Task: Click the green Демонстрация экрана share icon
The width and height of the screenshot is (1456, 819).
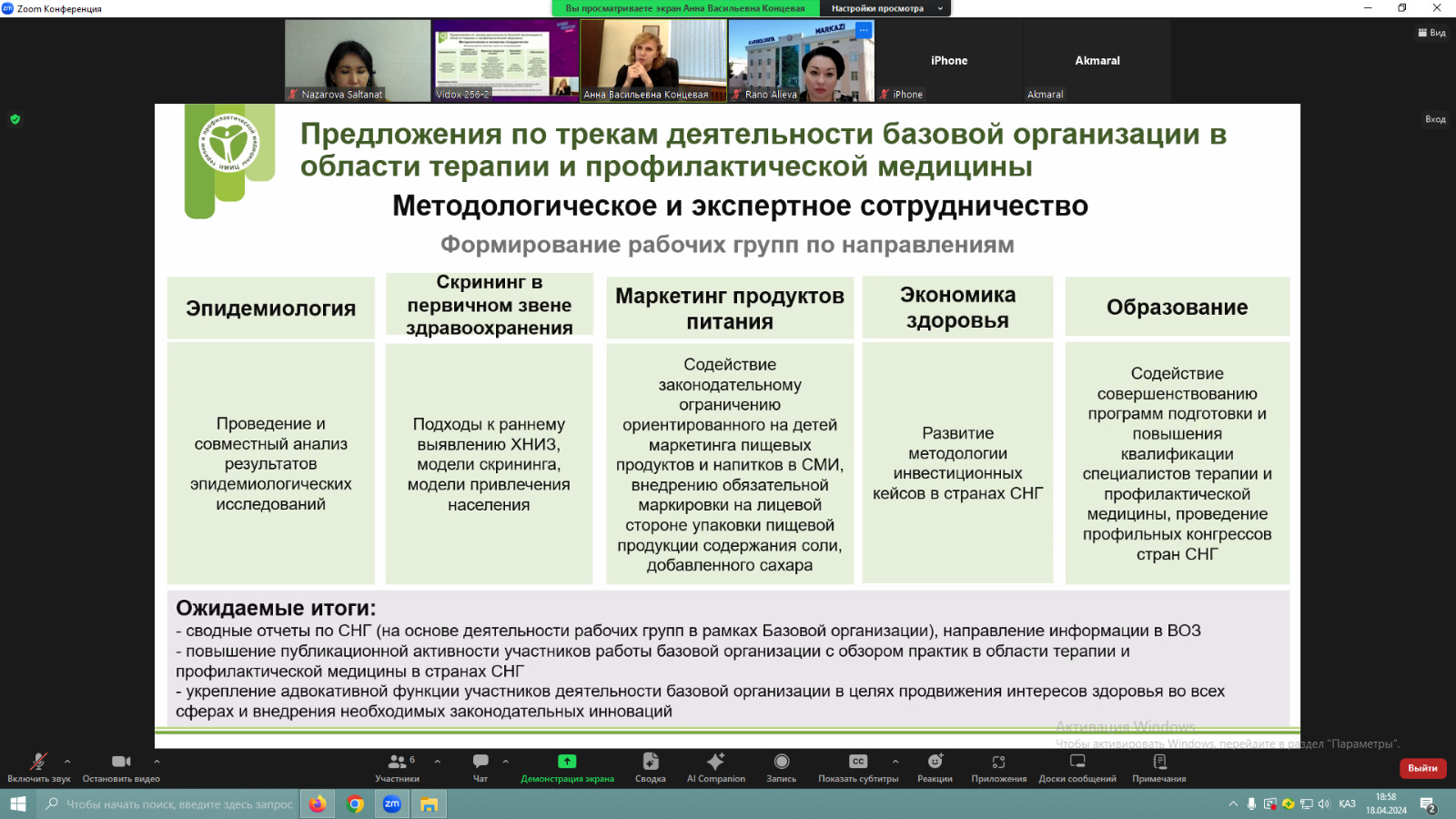Action: coord(567,762)
